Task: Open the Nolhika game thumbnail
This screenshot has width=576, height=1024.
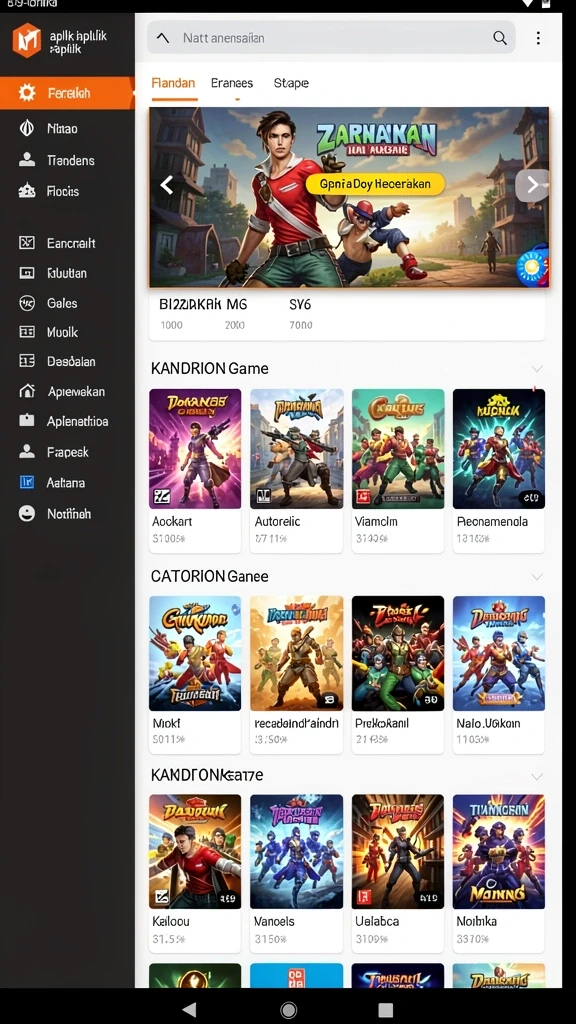Action: click(499, 851)
